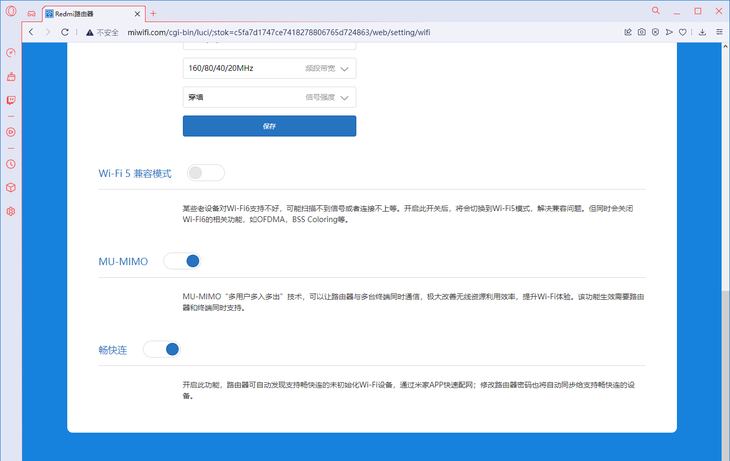
Task: Disable the 畅快连 toggle
Action: point(161,349)
